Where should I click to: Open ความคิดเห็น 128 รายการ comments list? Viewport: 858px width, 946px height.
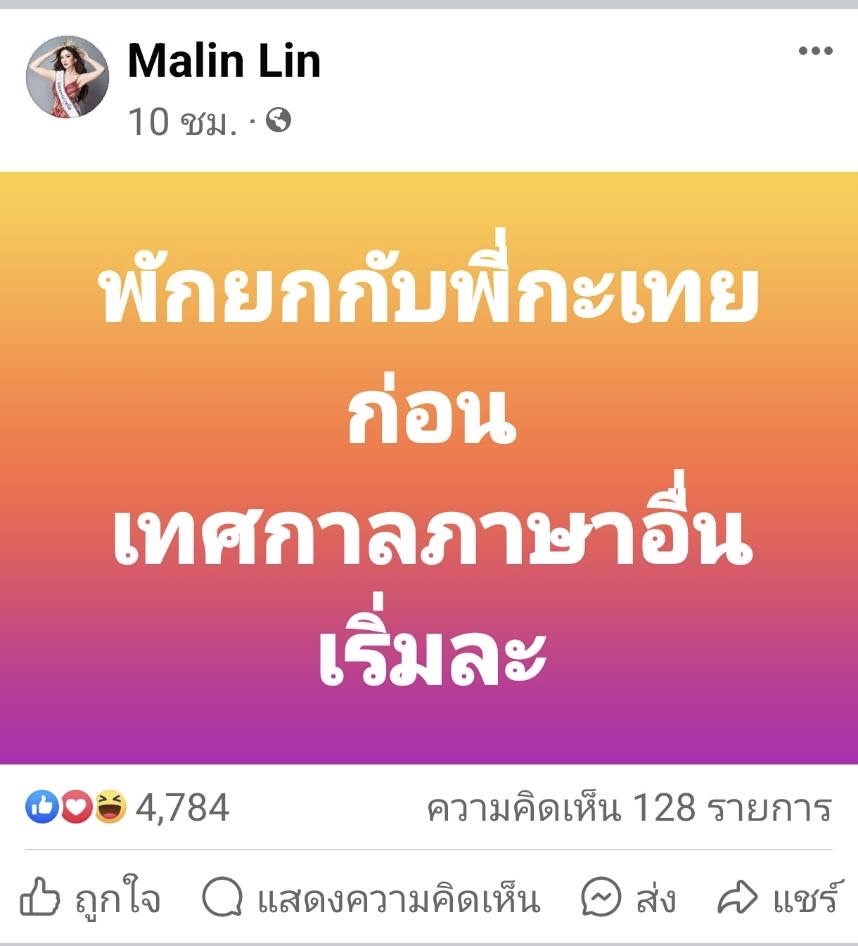(629, 808)
